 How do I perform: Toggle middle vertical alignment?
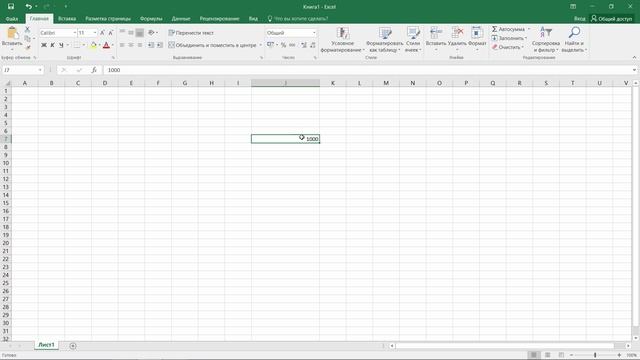click(x=131, y=33)
